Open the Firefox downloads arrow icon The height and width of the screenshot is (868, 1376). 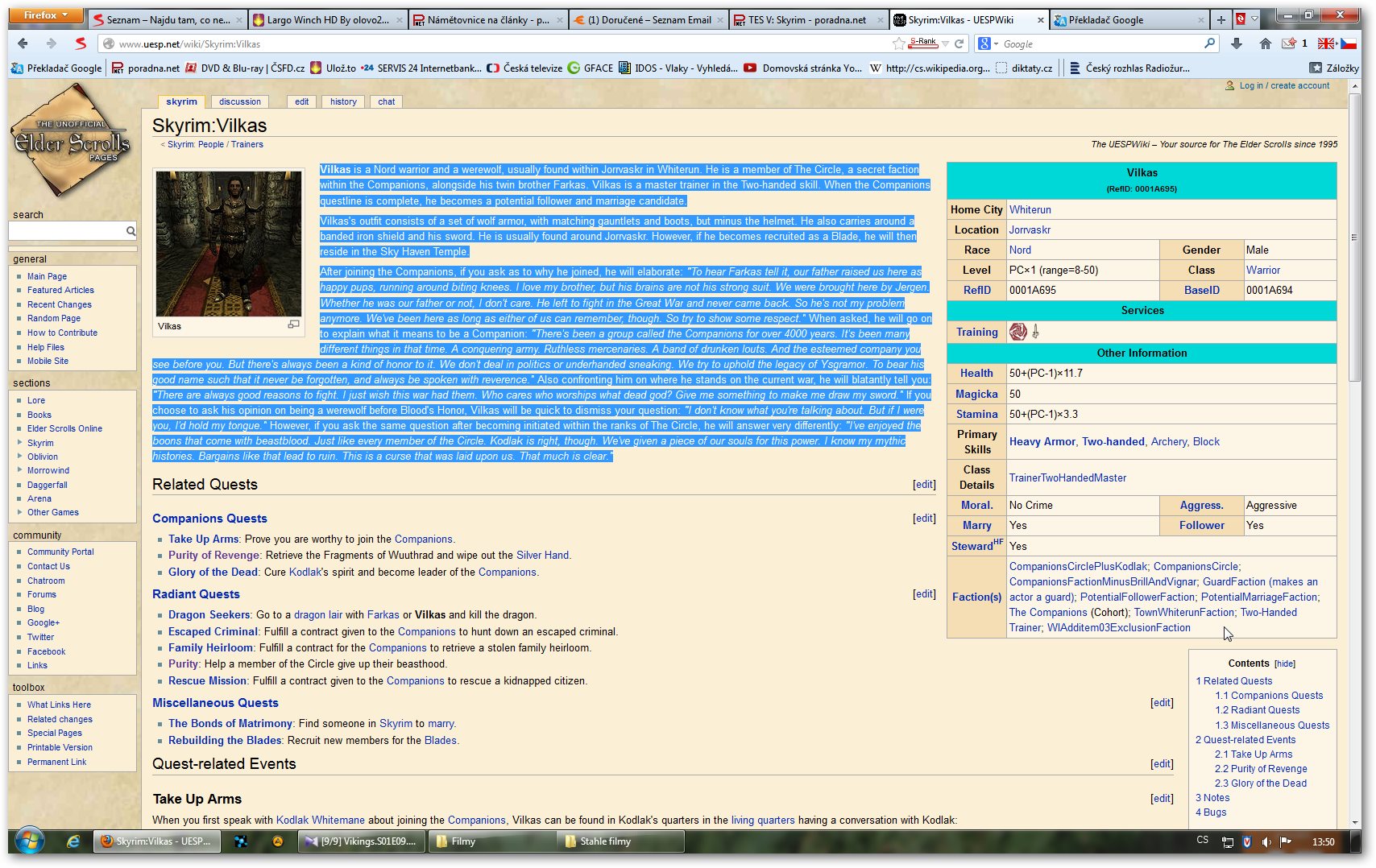click(1237, 43)
